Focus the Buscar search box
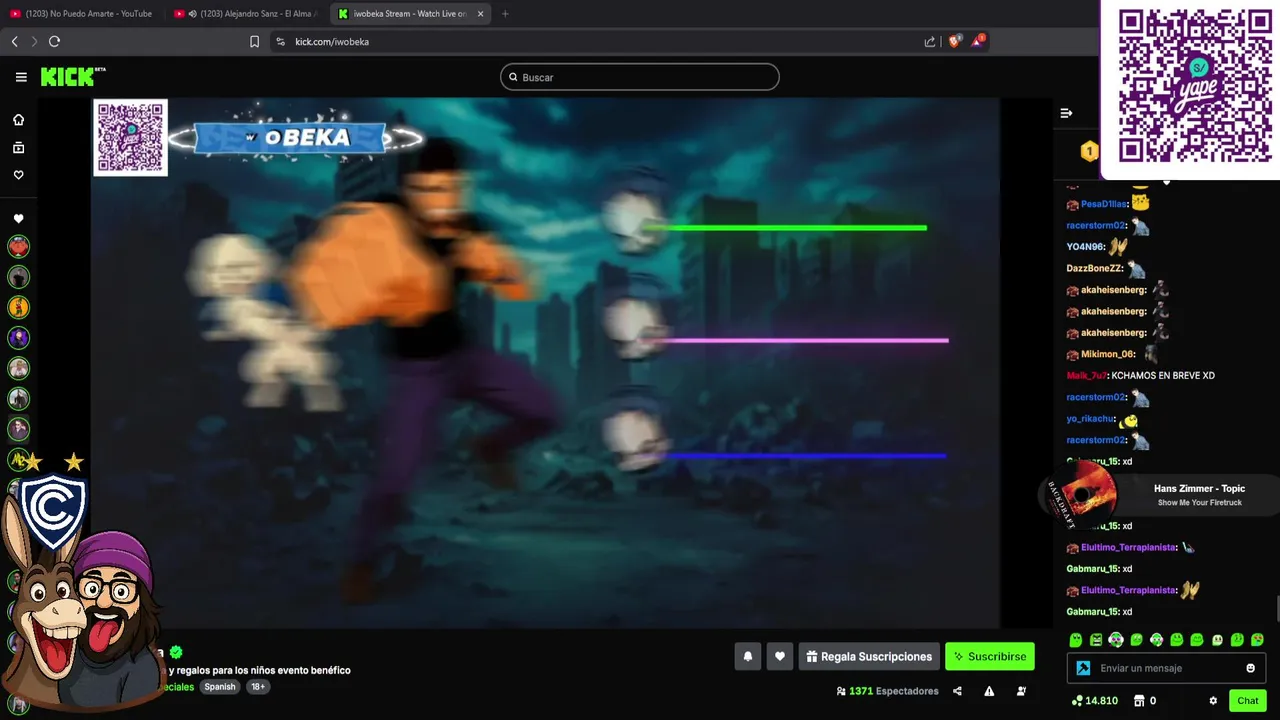 pos(640,77)
